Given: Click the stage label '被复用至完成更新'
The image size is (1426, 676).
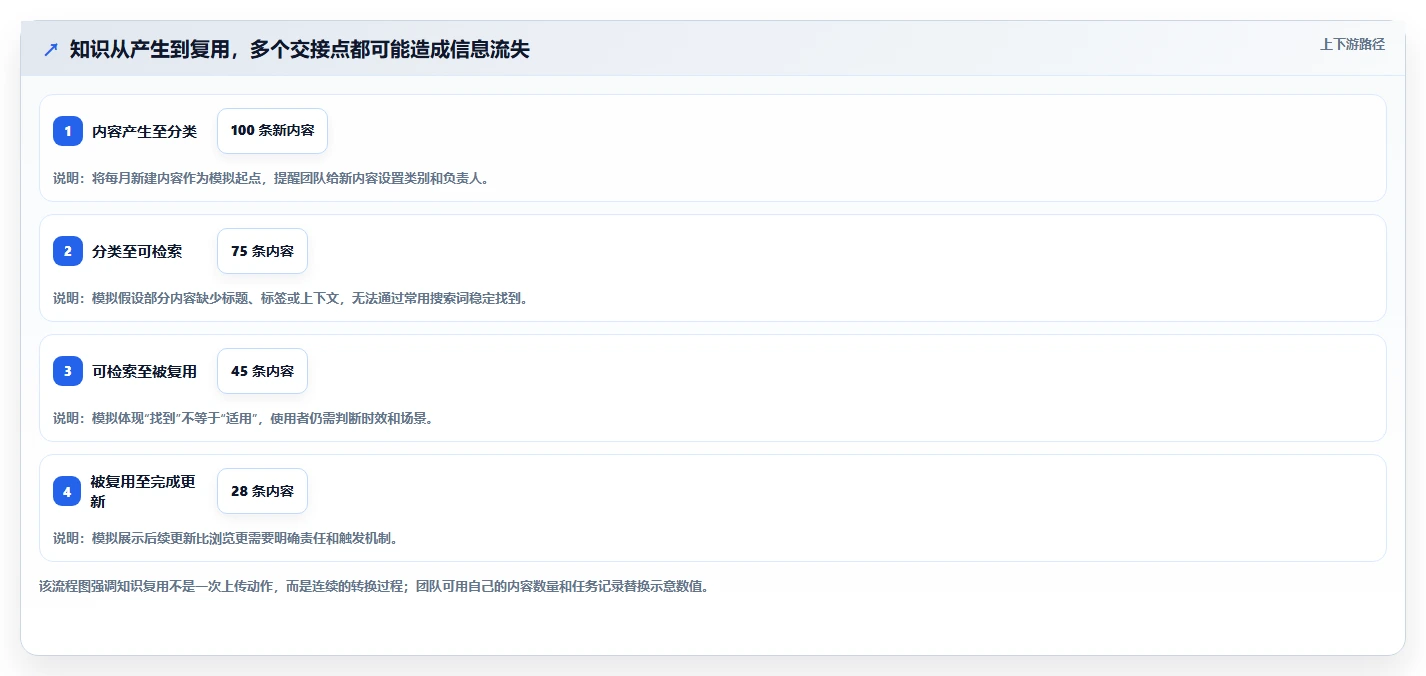Looking at the screenshot, I should click(143, 491).
